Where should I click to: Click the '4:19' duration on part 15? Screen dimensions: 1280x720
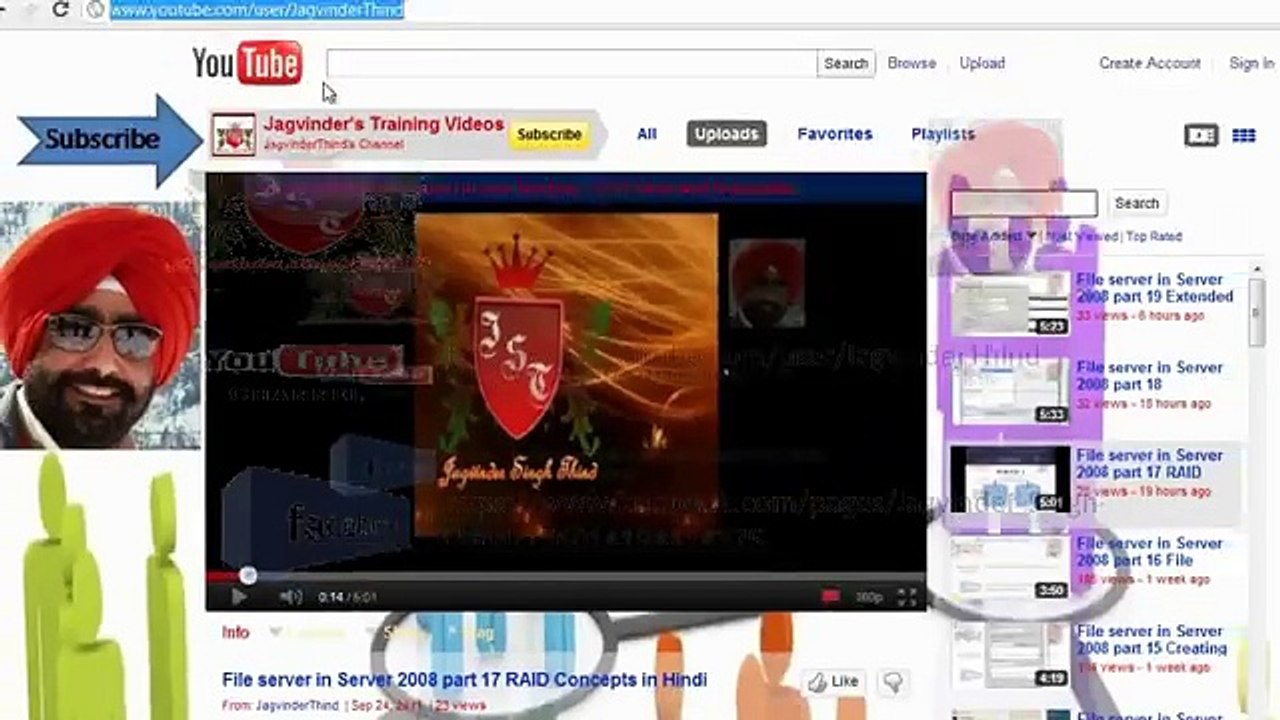[1052, 678]
